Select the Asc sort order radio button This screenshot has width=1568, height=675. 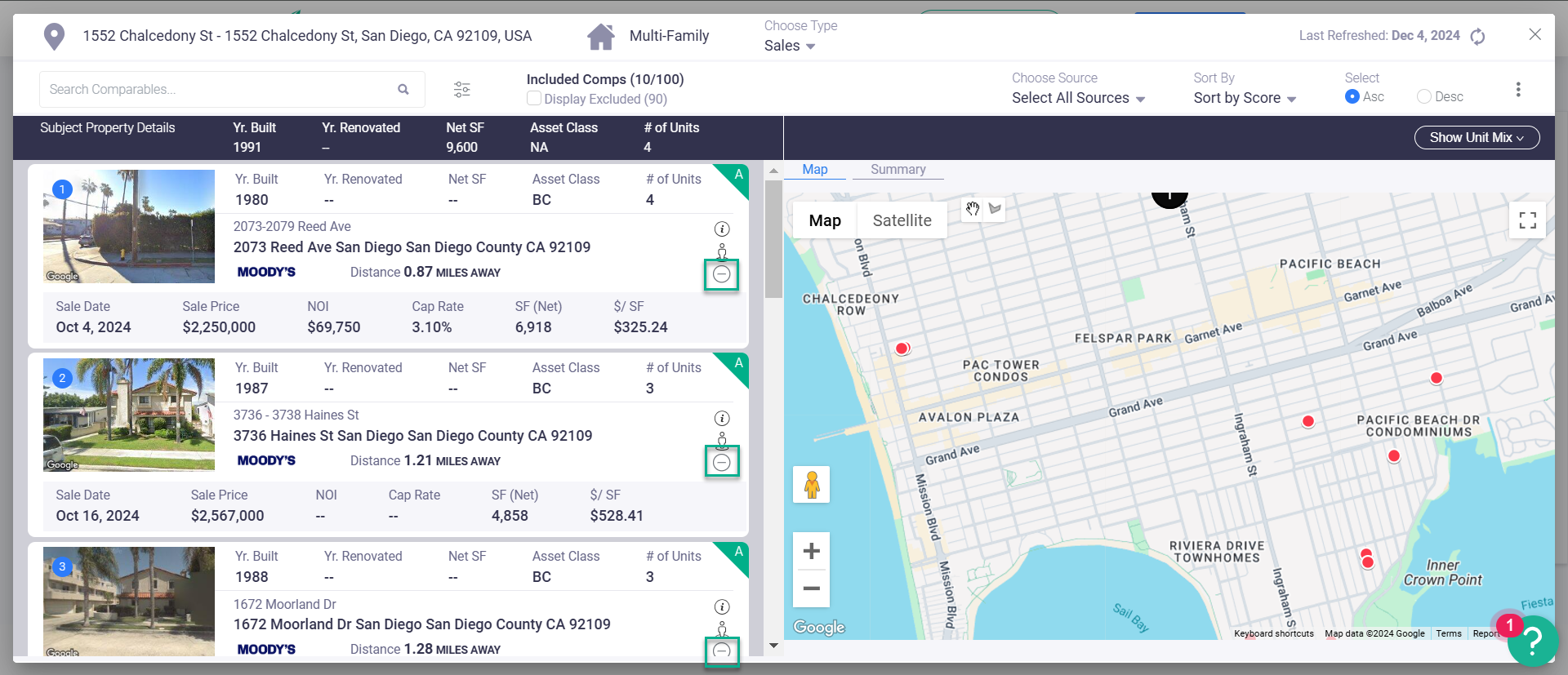(x=1352, y=96)
